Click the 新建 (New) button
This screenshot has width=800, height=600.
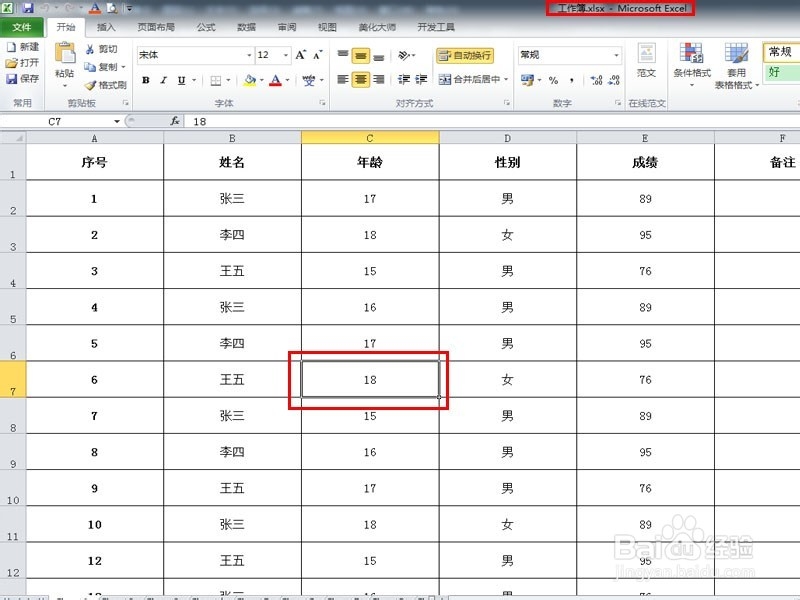(x=27, y=45)
